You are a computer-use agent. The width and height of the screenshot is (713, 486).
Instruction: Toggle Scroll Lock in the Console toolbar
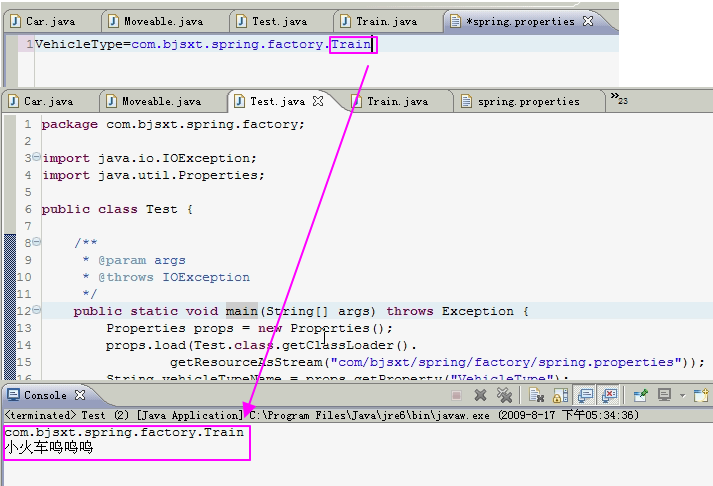coord(561,396)
